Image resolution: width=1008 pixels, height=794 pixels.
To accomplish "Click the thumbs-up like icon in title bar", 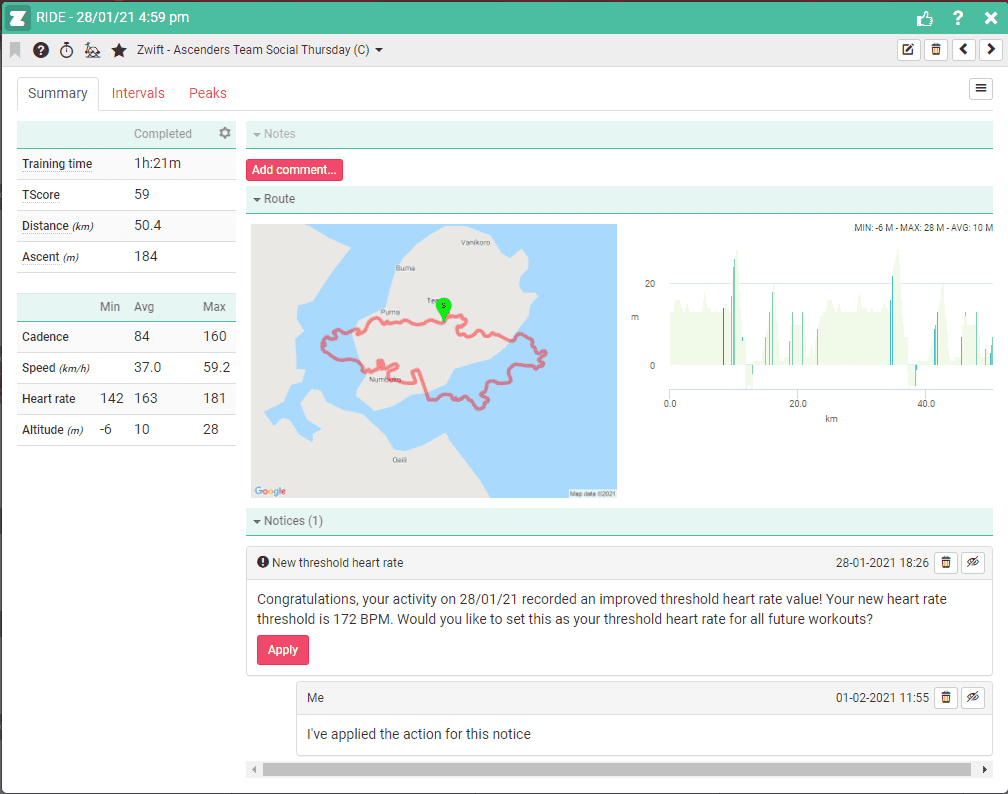I will click(925, 18).
